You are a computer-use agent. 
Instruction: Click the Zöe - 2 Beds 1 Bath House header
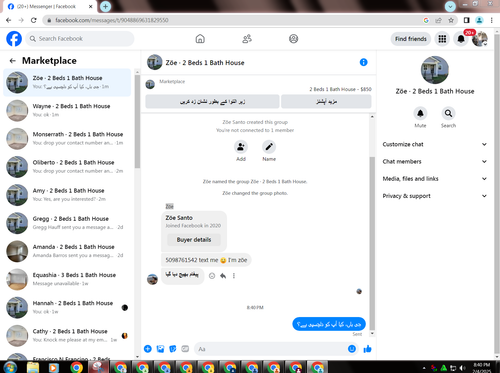point(205,63)
